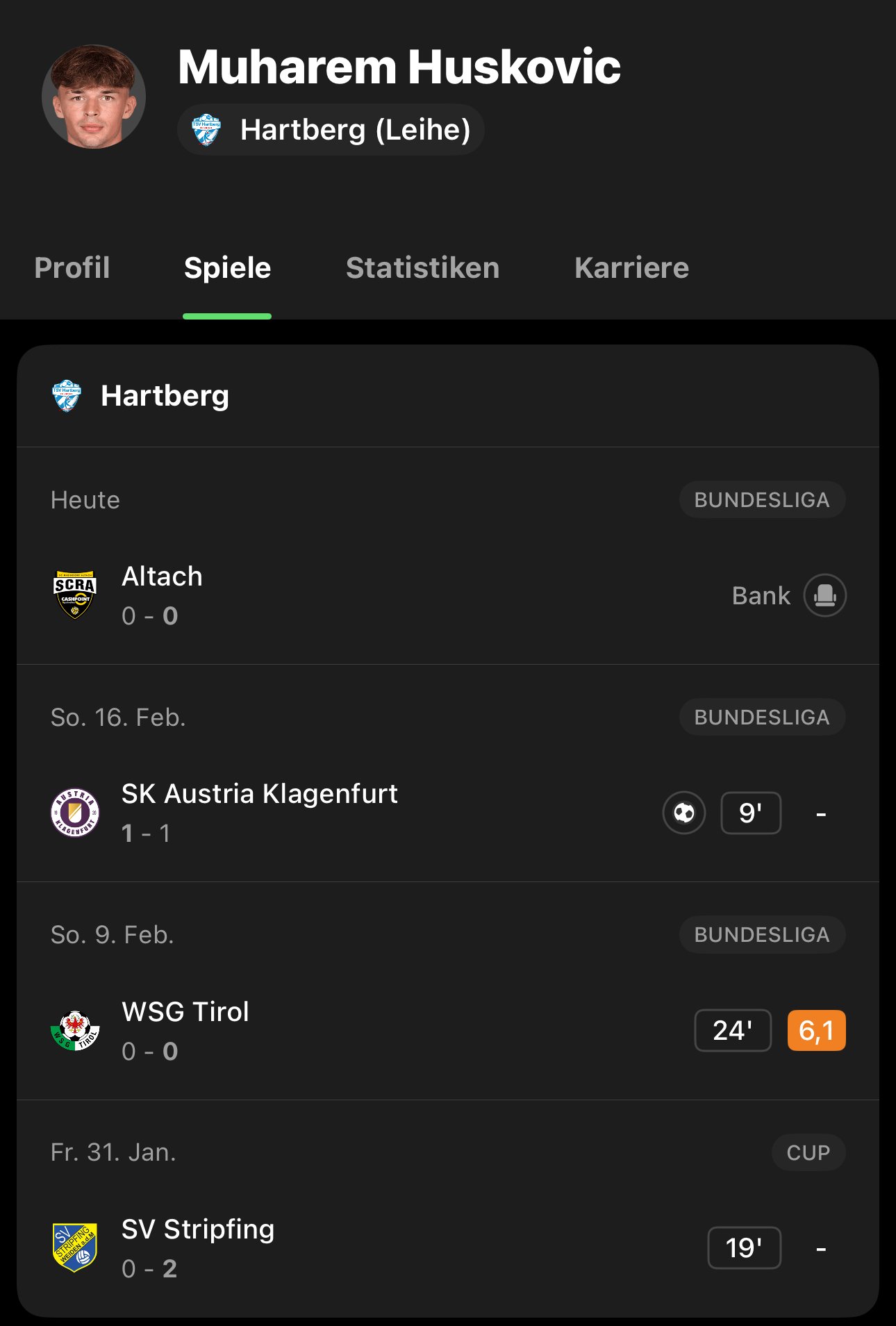This screenshot has height=1326, width=896.
Task: Tap the goal ball icon for Klagenfurt match
Action: 684,813
